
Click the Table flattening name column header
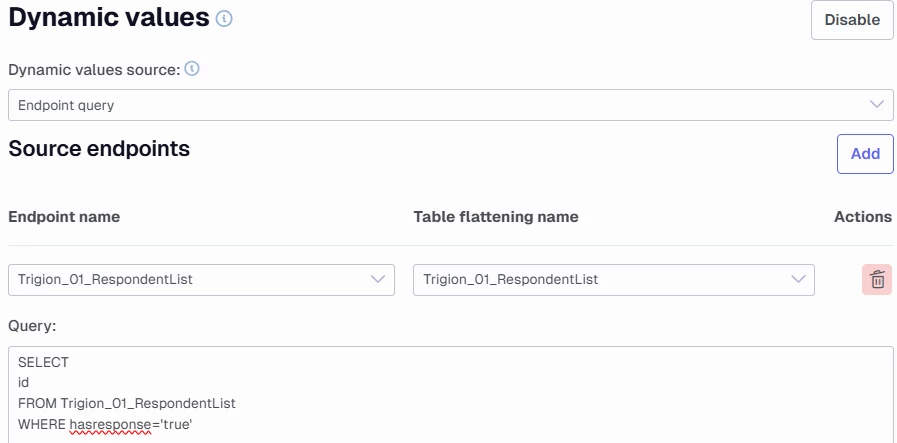tap(495, 217)
